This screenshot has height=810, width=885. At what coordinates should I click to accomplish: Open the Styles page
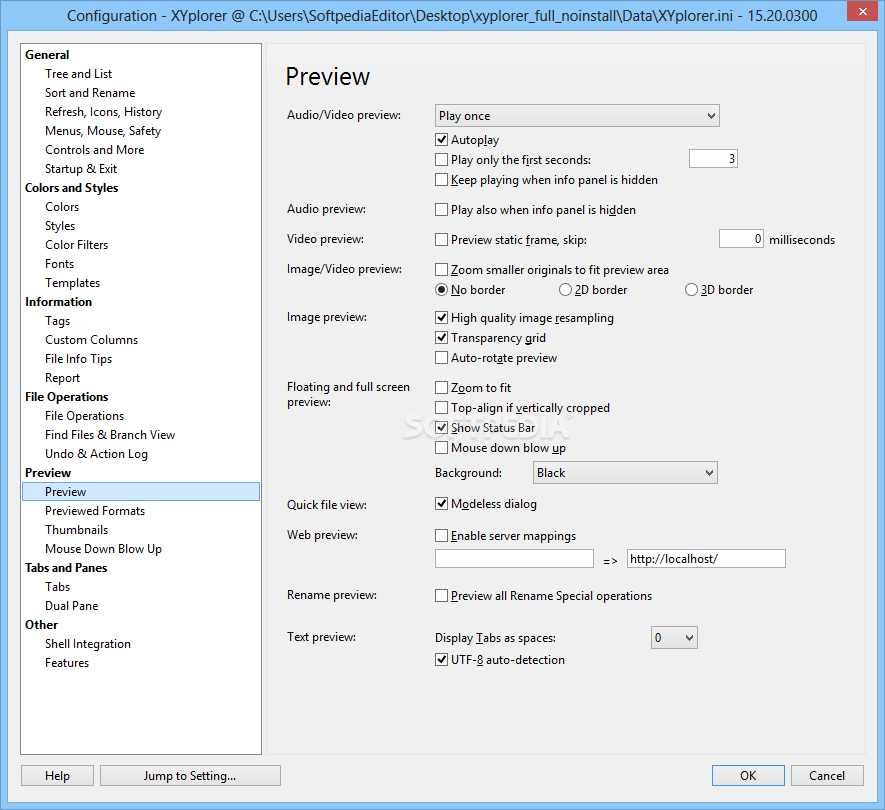[60, 226]
